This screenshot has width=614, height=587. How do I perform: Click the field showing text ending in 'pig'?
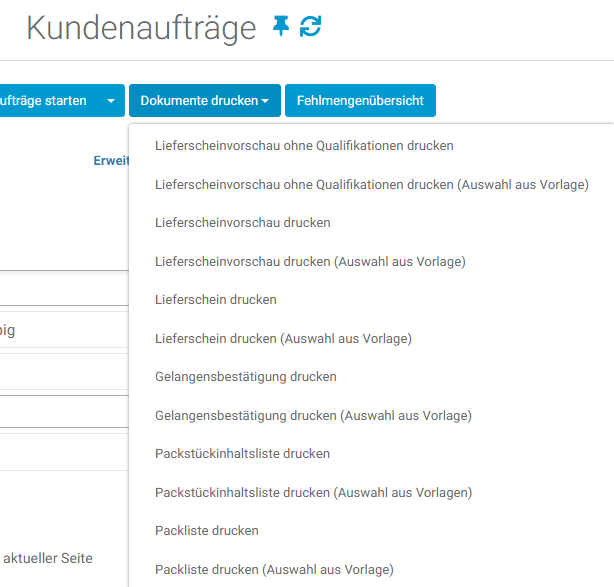coord(60,331)
